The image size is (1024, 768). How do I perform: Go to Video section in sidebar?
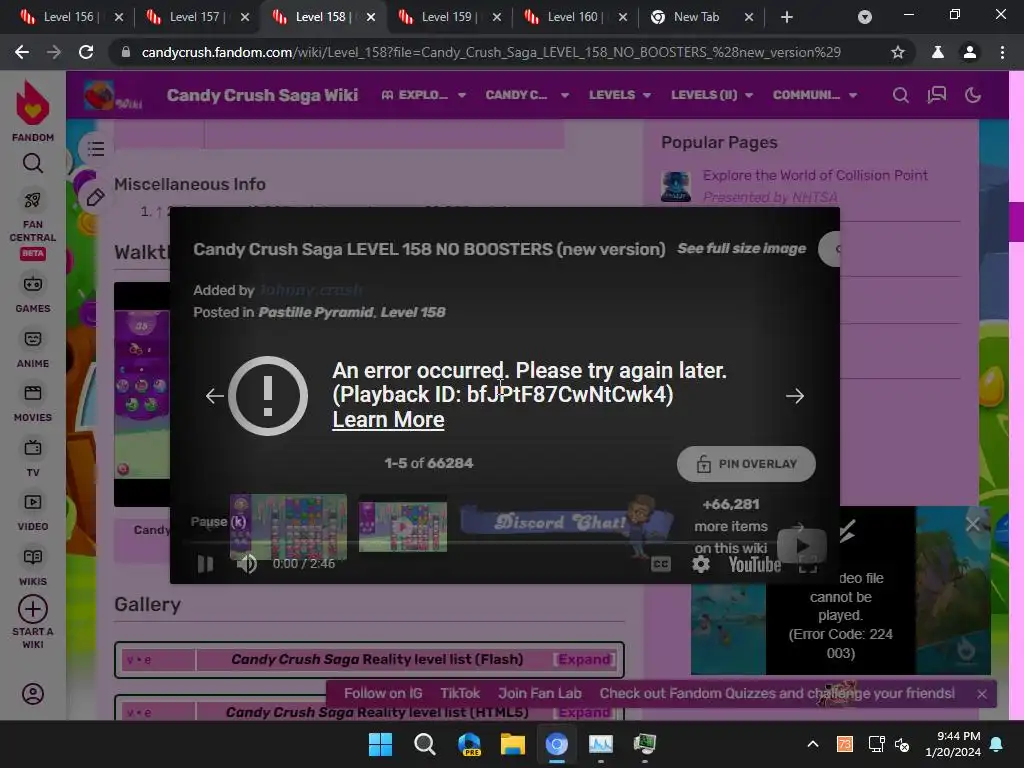coord(33,511)
